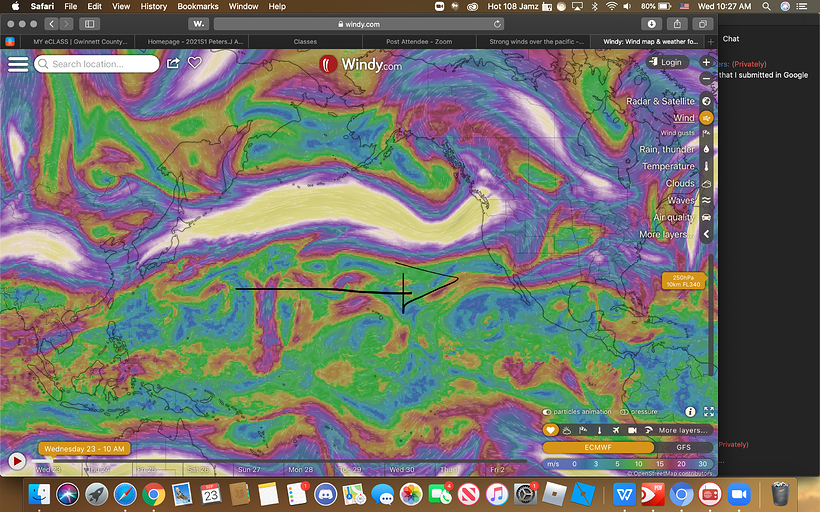820x512 pixels.
Task: Go back in Safari history
Action: 51,24
